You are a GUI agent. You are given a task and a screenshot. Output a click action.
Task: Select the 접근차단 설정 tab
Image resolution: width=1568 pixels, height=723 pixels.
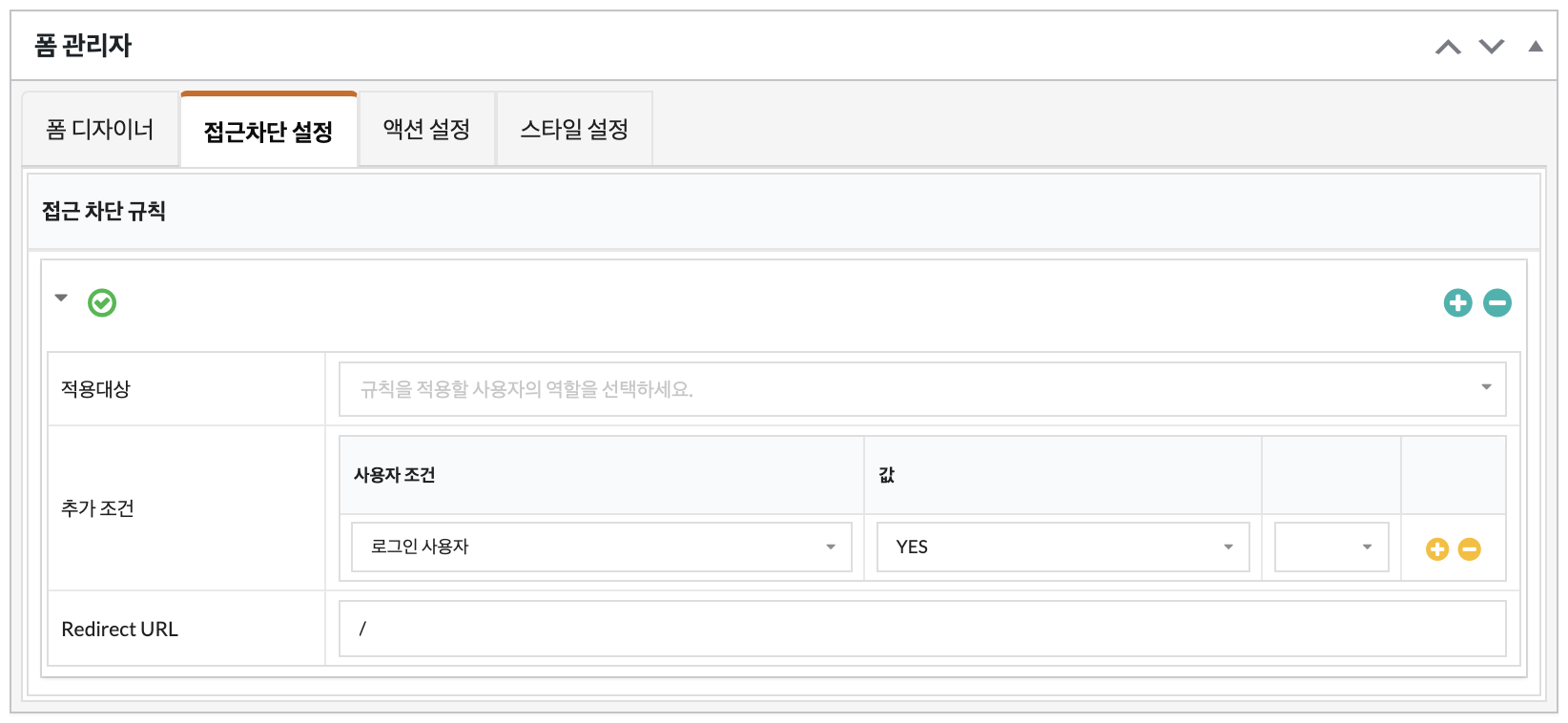(269, 131)
